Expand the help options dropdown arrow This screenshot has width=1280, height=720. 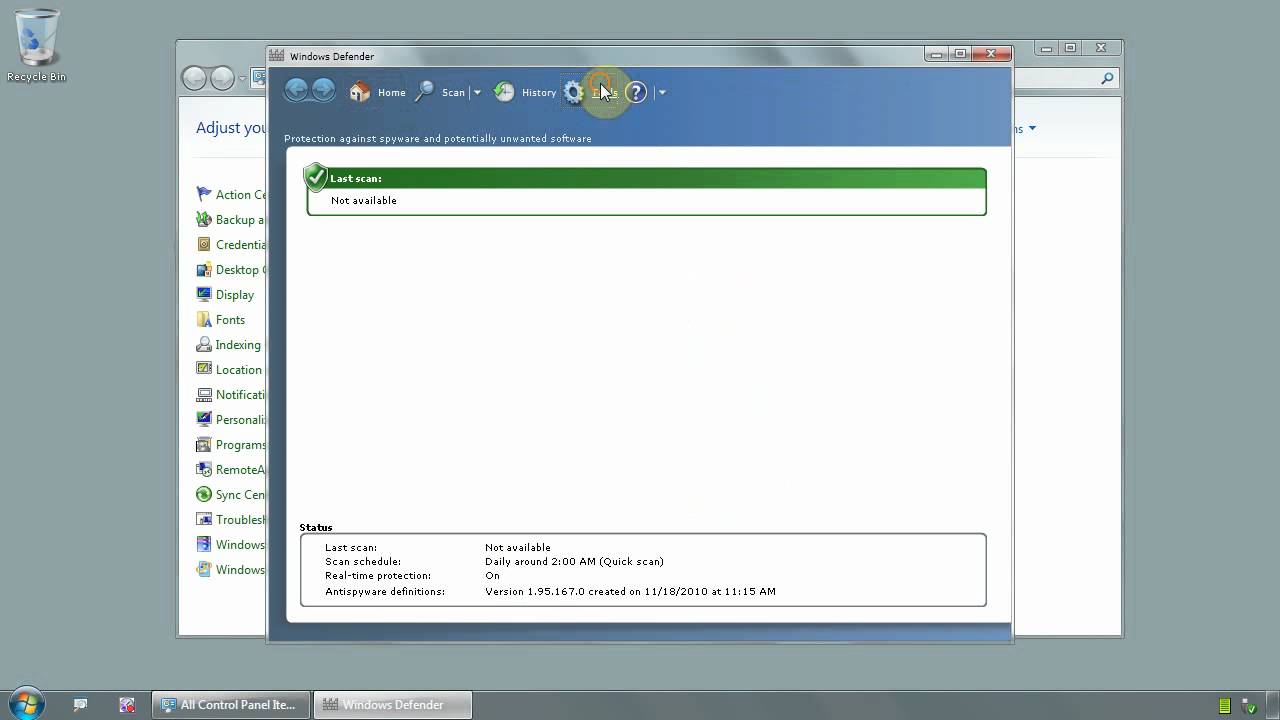(x=662, y=92)
